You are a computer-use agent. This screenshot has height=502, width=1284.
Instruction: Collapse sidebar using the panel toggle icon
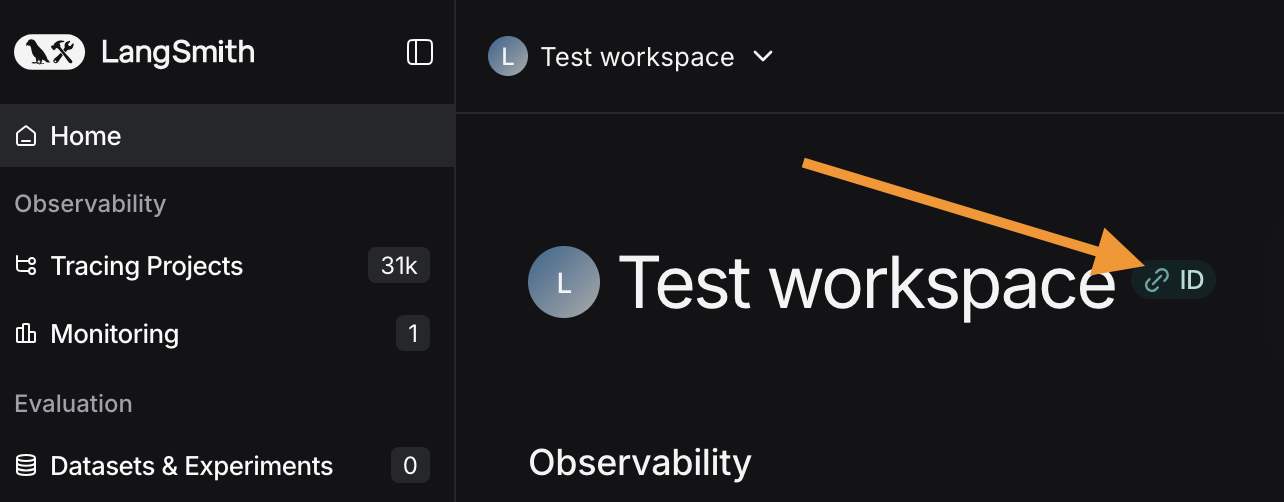(420, 52)
